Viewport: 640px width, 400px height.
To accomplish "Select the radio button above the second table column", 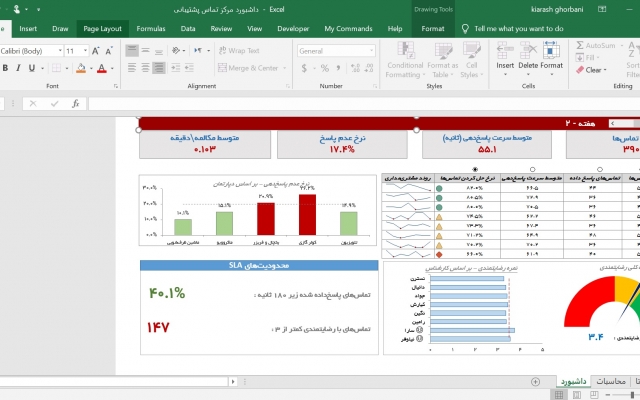I will (532, 169).
